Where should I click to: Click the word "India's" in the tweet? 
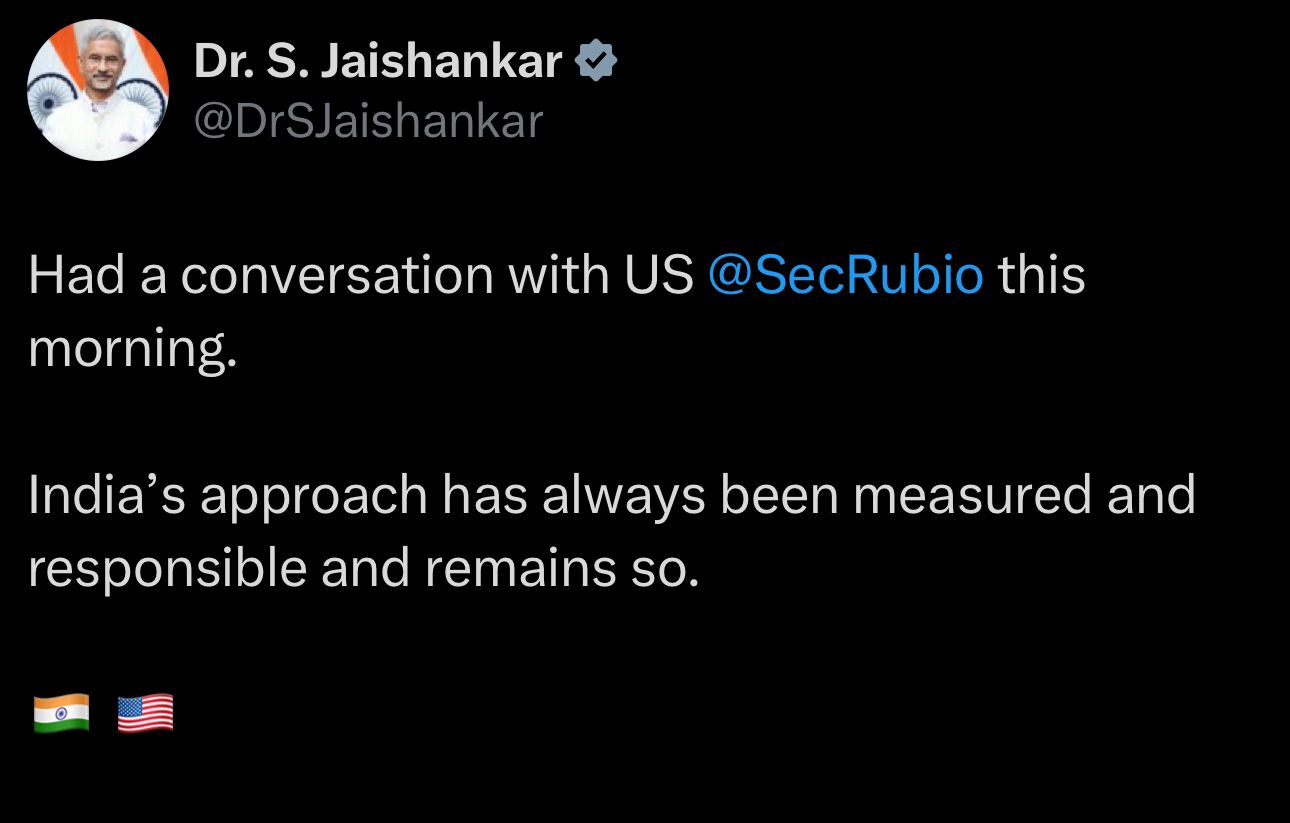[107, 495]
